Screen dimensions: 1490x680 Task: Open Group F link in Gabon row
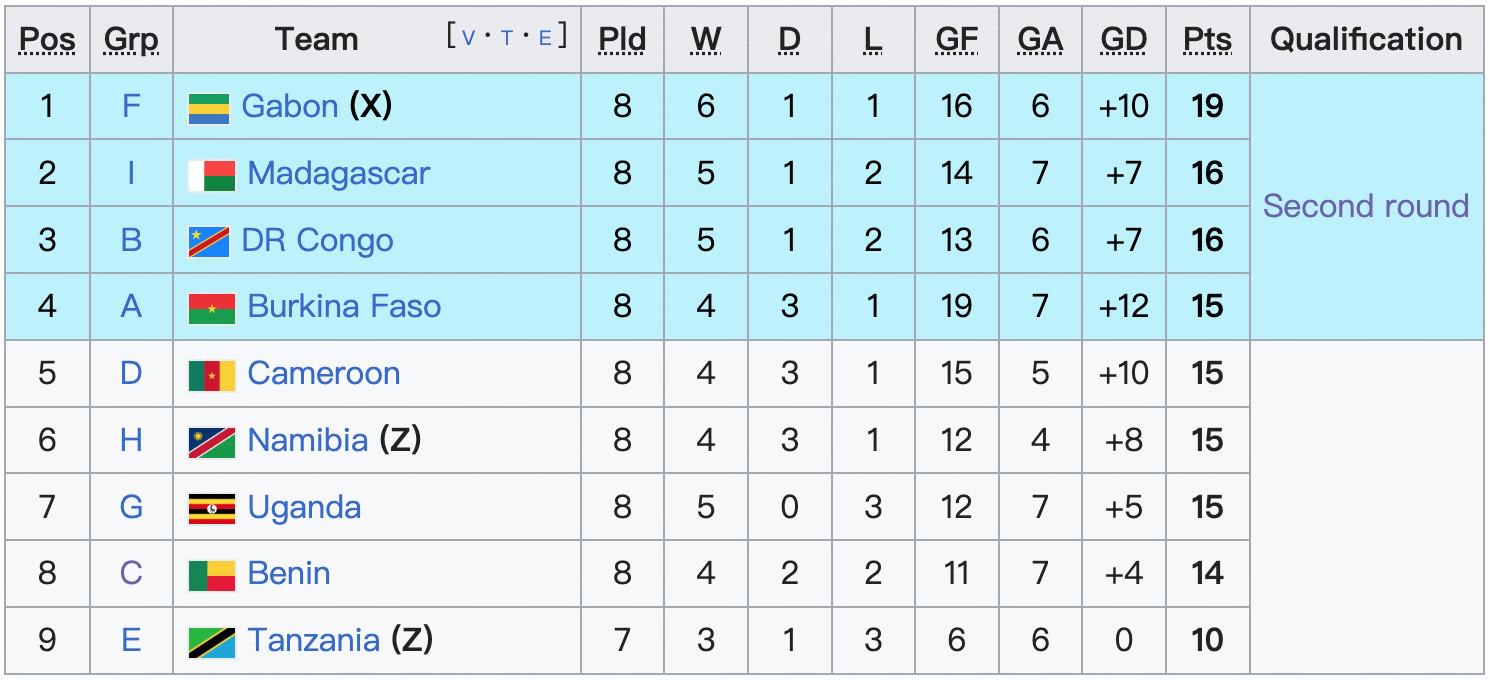pos(131,106)
